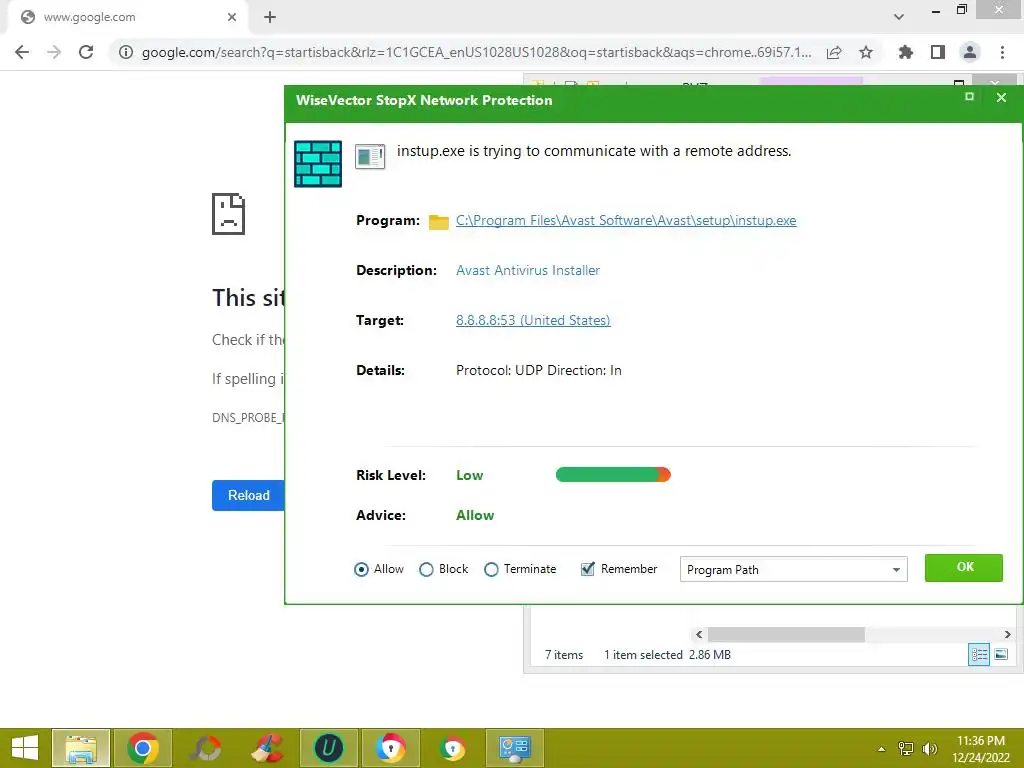Switch File Explorer to large icons view

(1001, 654)
